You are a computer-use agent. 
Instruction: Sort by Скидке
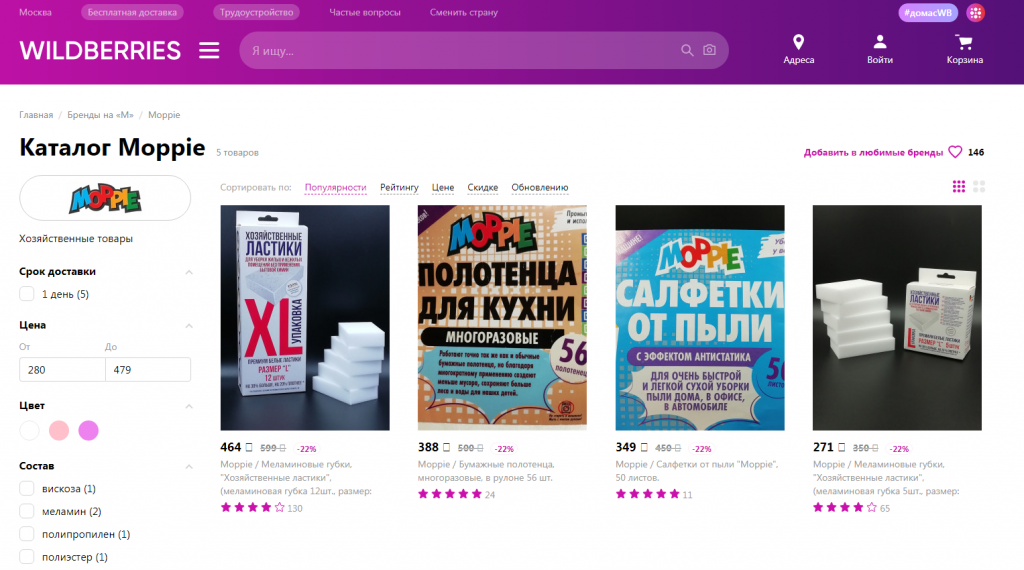tap(483, 187)
